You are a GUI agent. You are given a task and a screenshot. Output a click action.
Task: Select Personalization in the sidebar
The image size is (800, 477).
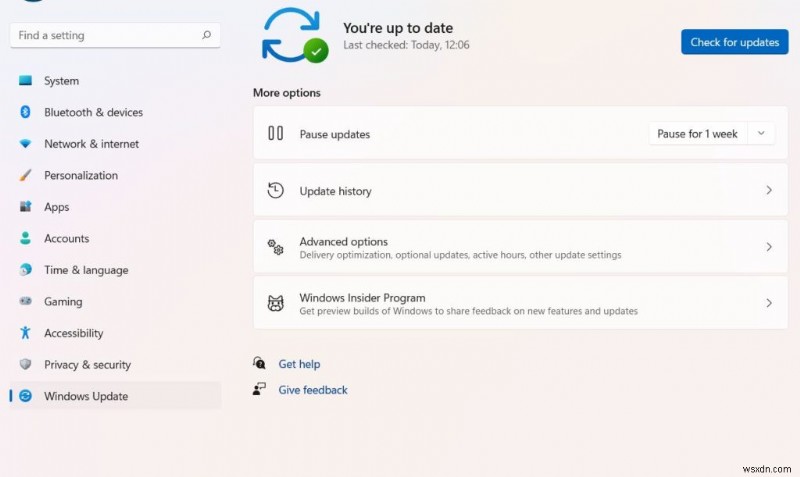pos(115,175)
